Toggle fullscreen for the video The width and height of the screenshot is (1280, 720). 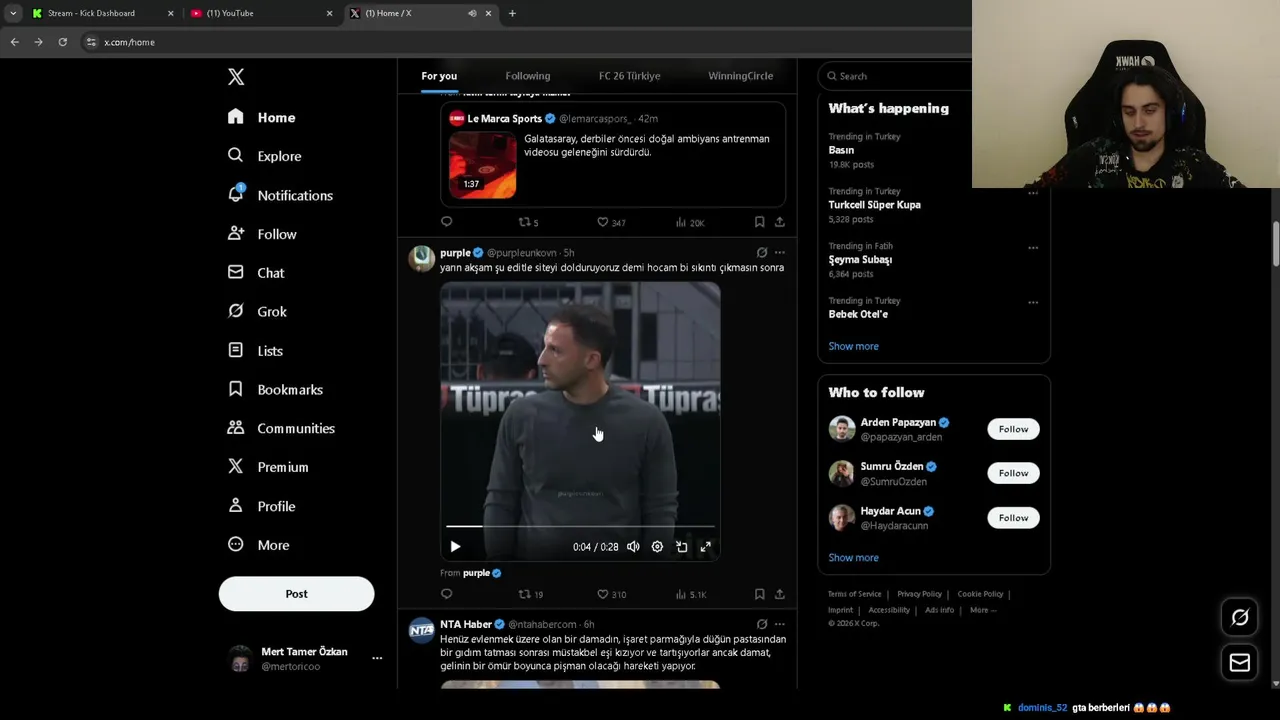pos(705,547)
